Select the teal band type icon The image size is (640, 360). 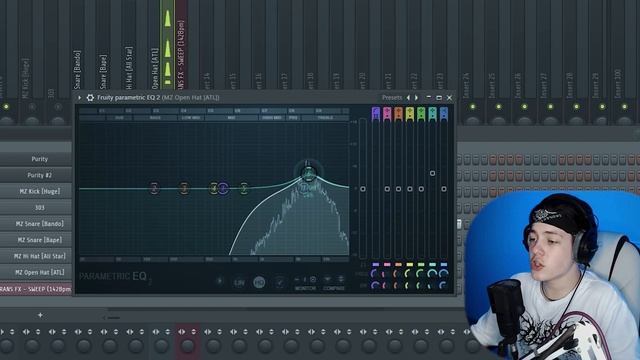click(433, 113)
